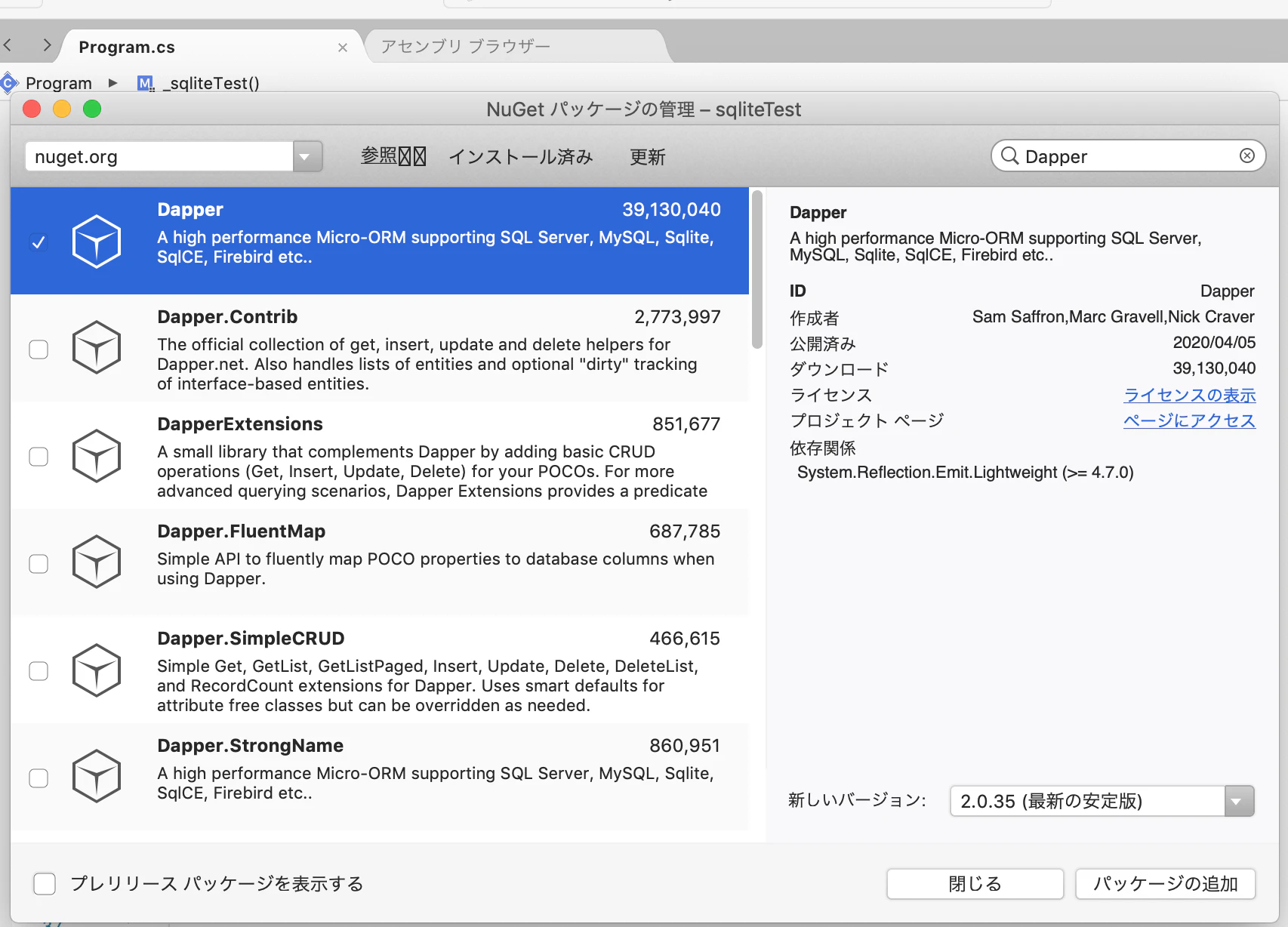The width and height of the screenshot is (1288, 927).
Task: Select the Dapper.StrongName package row title
Action: pos(250,746)
